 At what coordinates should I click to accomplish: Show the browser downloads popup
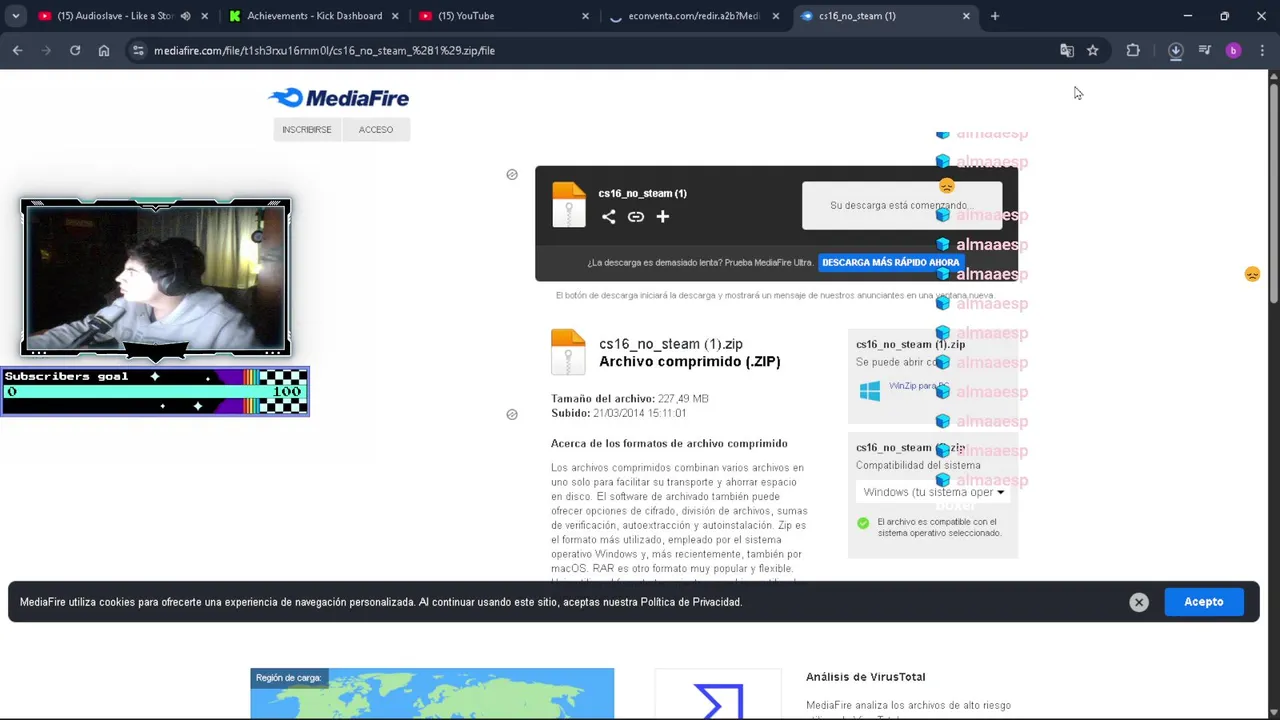(1176, 50)
